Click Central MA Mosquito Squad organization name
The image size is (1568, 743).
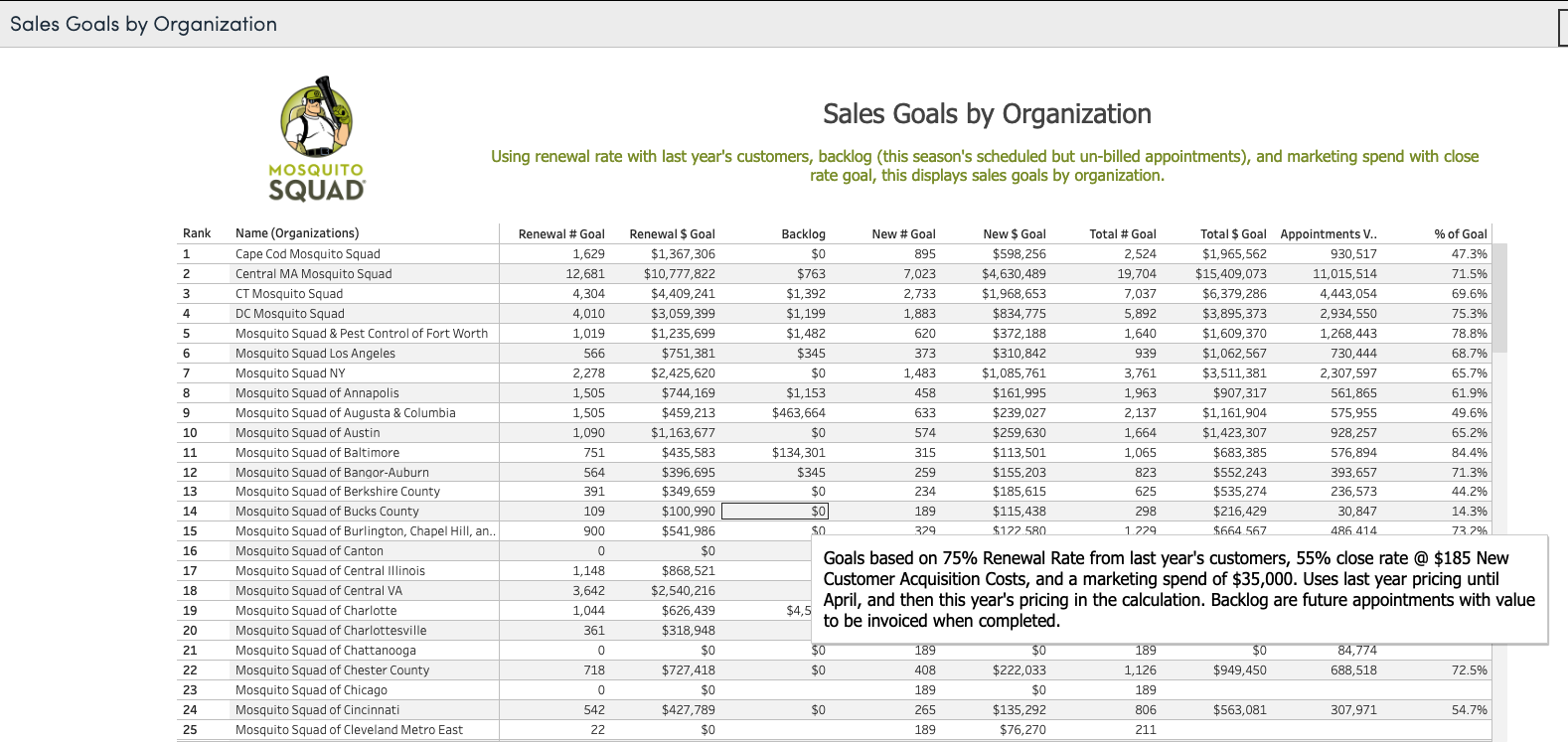pos(313,274)
